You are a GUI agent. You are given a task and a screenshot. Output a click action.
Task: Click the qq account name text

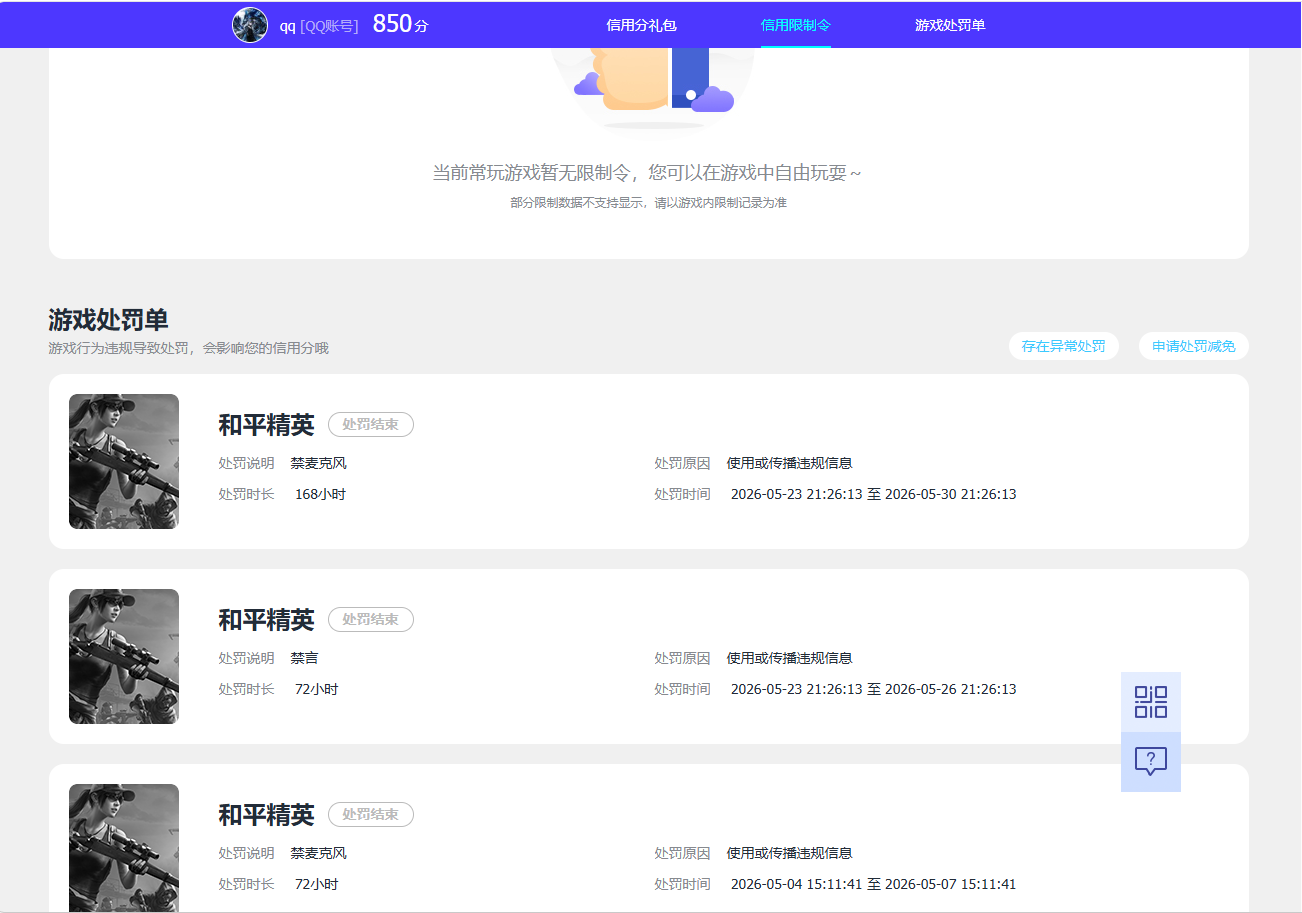pyautogui.click(x=287, y=26)
